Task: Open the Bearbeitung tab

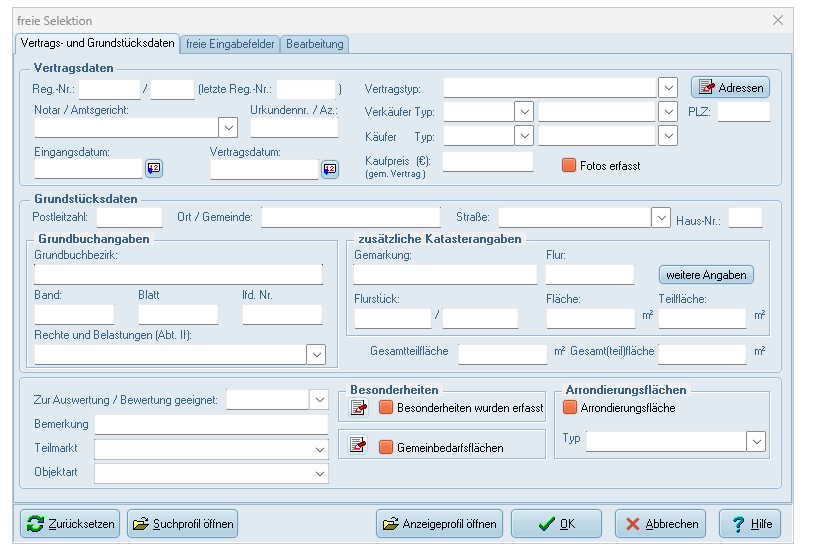Action: click(315, 44)
